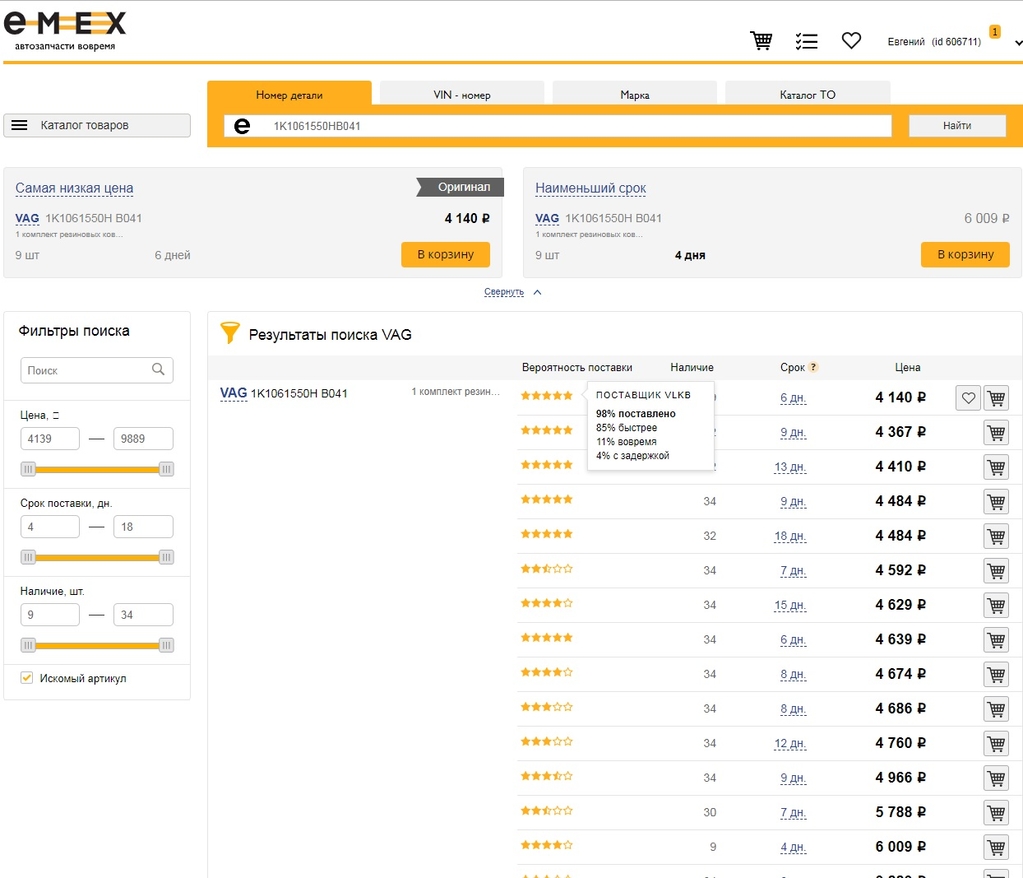Add the 6 009 ₽ offer to cart
The image size is (1023, 878).
[996, 847]
